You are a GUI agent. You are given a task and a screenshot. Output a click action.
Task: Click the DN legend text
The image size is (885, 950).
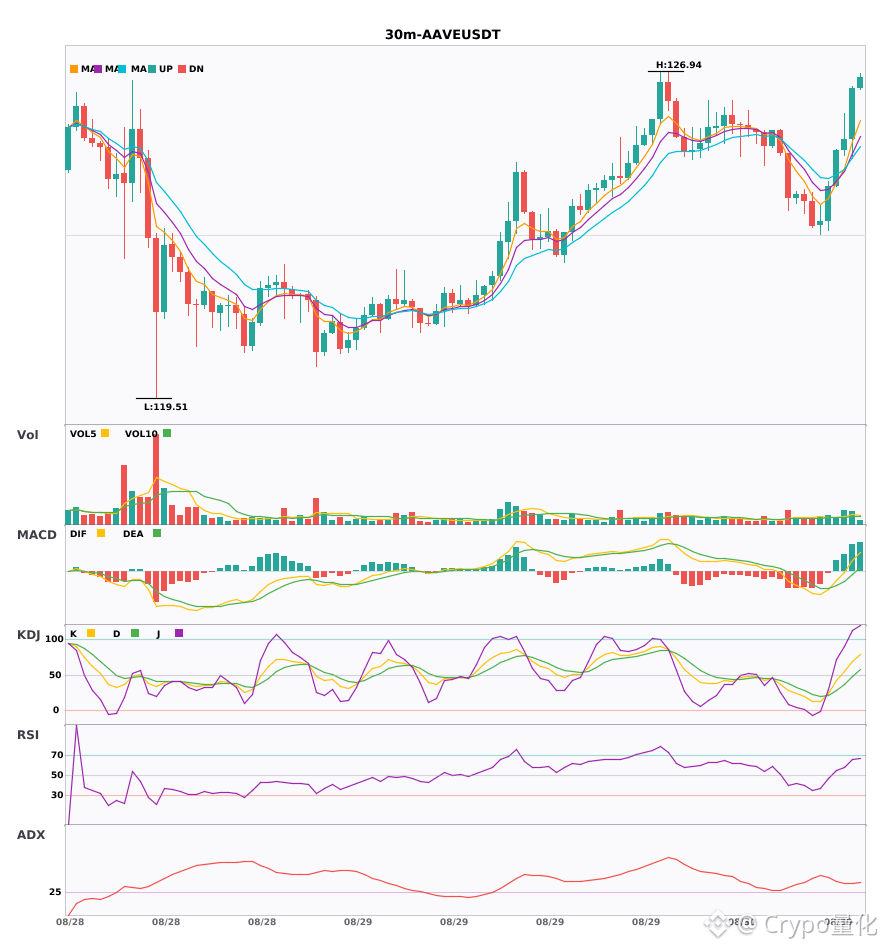point(196,69)
